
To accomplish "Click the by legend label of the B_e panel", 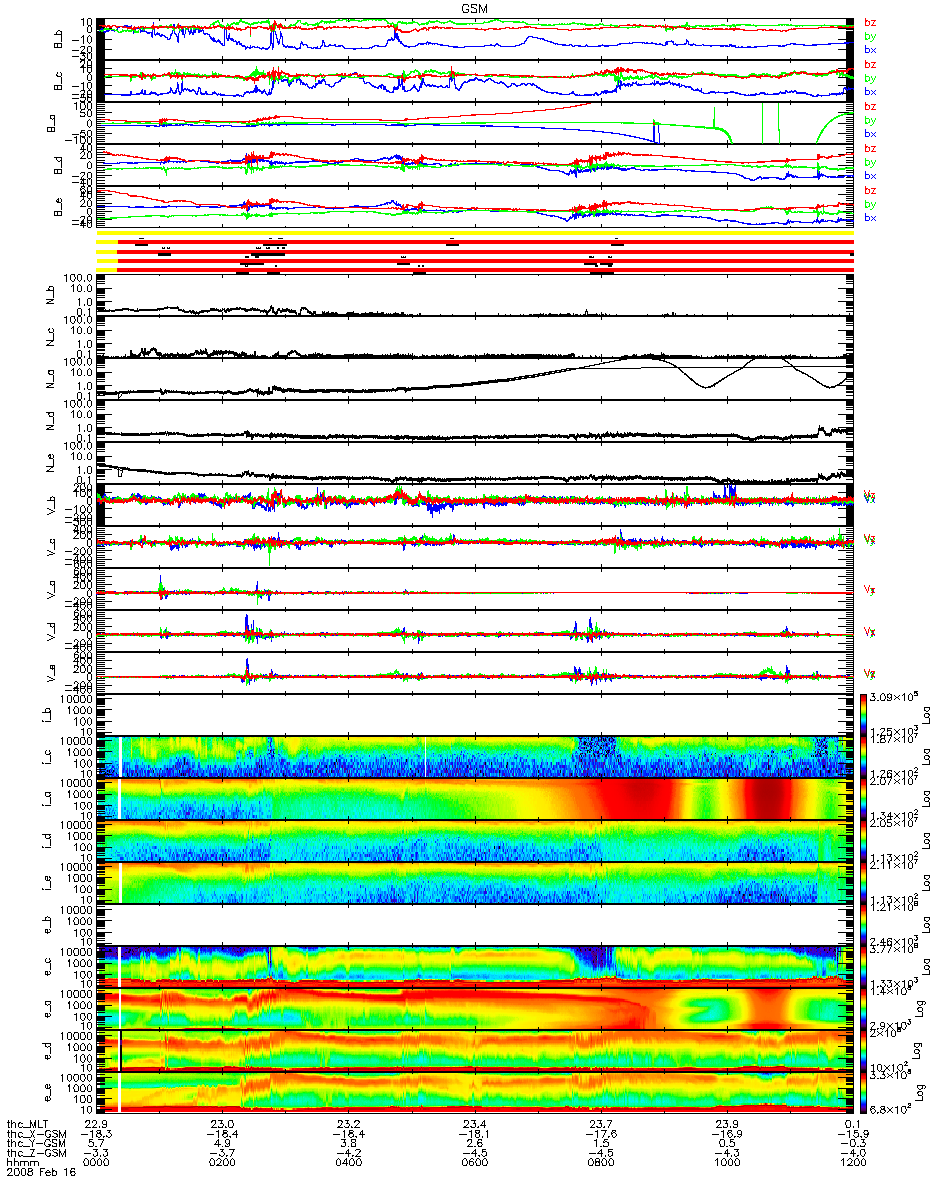I will coord(870,204).
